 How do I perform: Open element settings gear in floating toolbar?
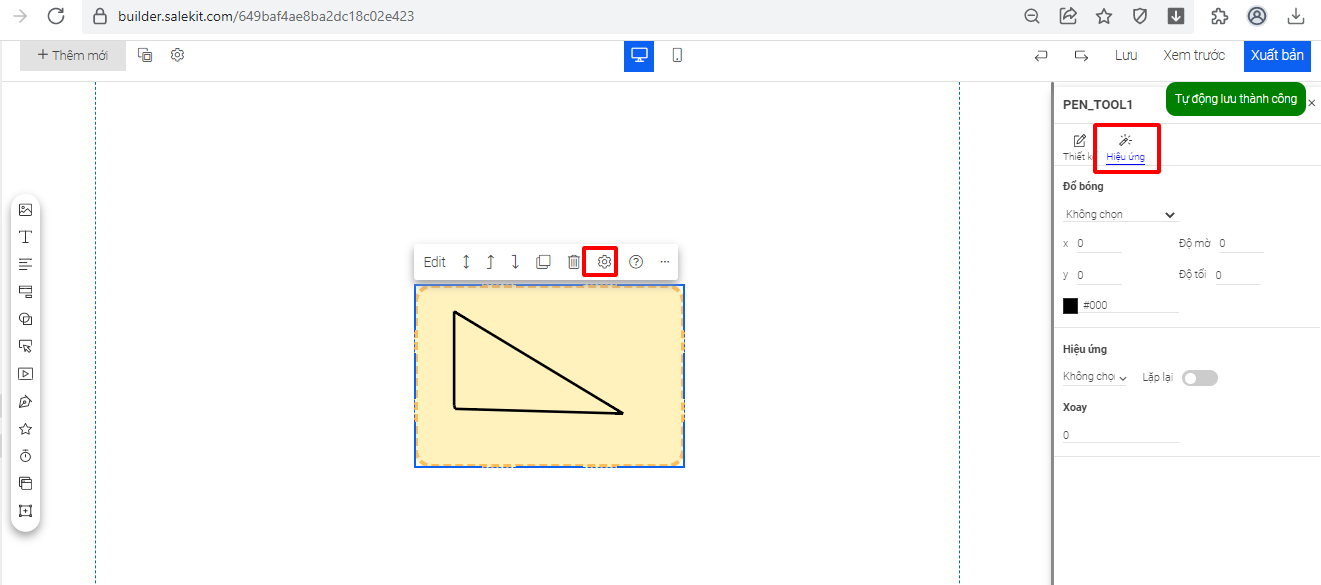pos(604,262)
